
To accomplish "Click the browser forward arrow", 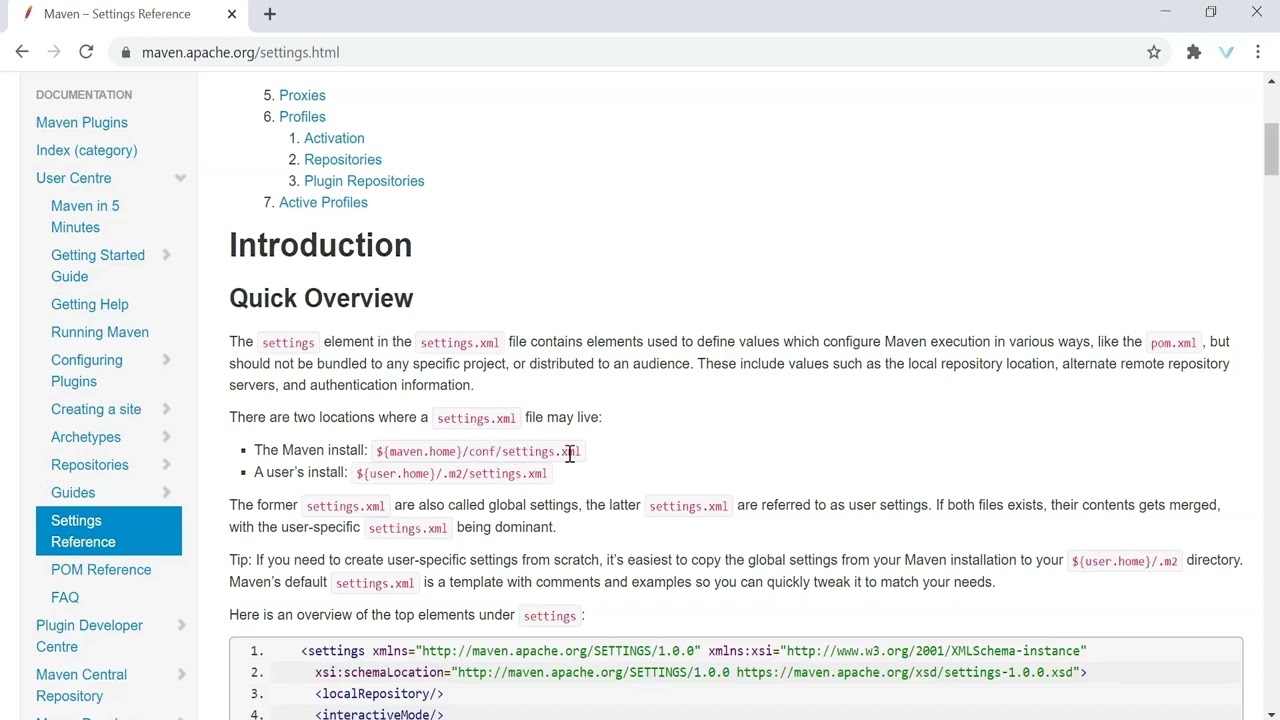I will point(54,52).
